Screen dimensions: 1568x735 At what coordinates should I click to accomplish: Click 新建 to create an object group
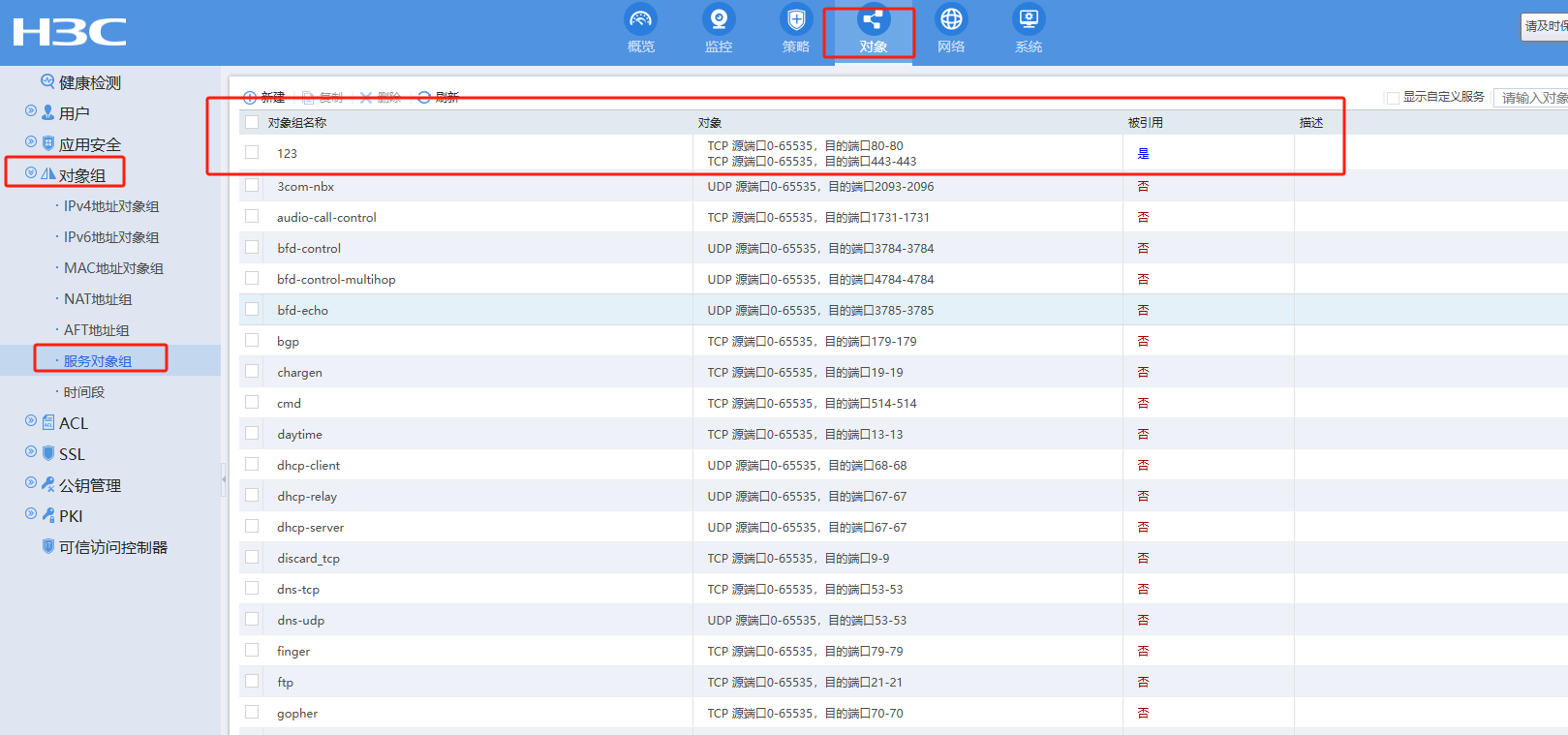click(263, 97)
